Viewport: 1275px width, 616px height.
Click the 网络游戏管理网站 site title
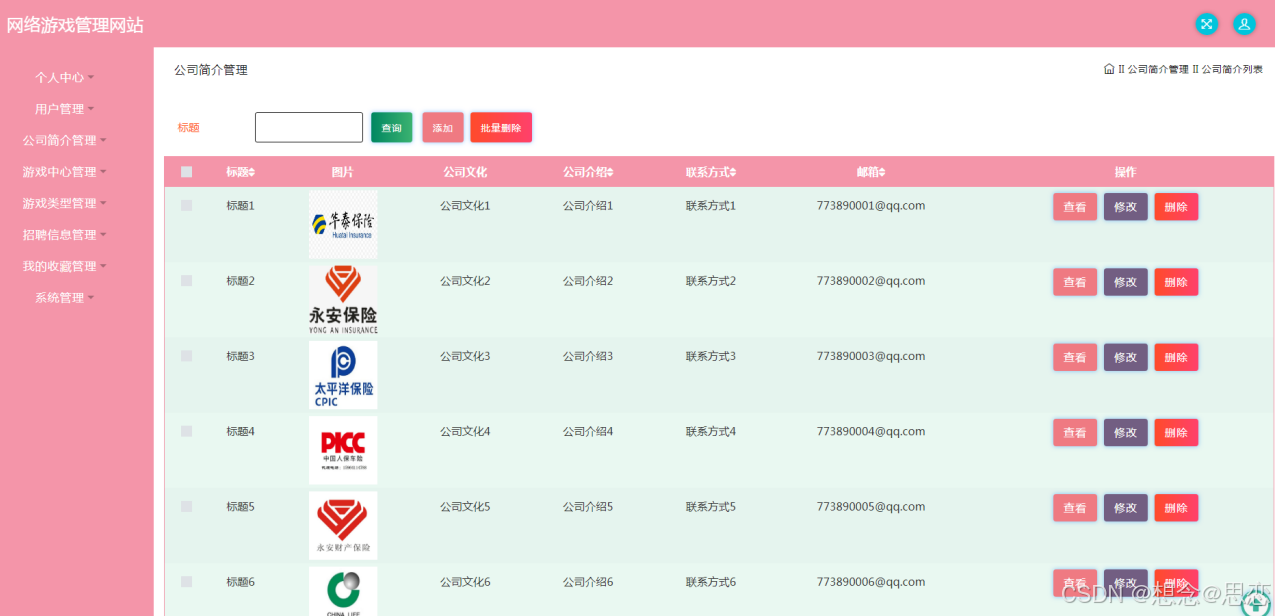(75, 25)
